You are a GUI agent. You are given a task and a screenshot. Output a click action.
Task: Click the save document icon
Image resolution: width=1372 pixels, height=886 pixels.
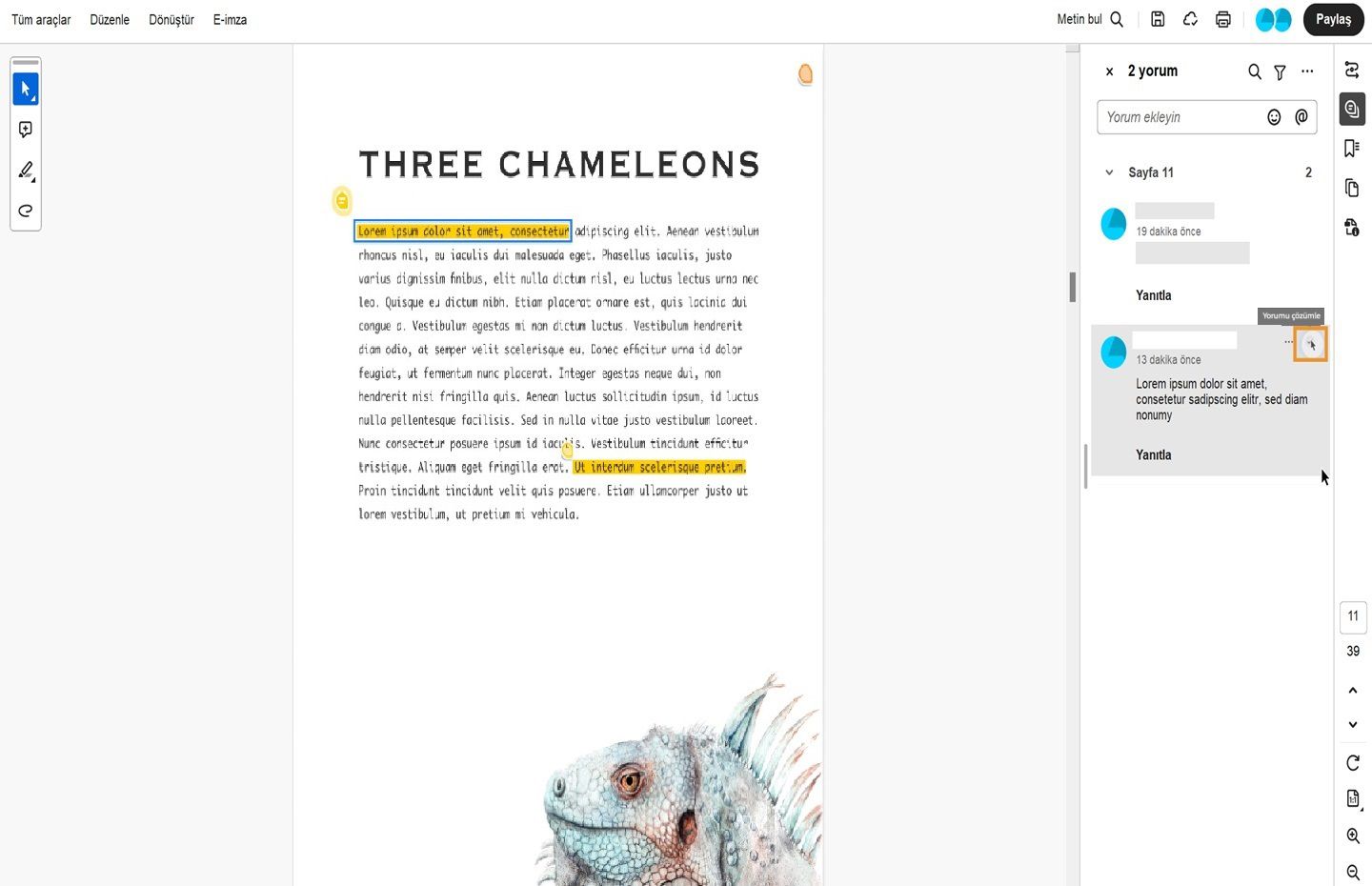[1158, 19]
